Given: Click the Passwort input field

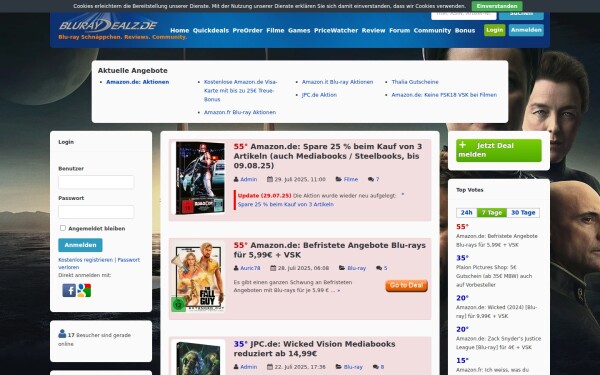Looking at the screenshot, I should 96,212.
